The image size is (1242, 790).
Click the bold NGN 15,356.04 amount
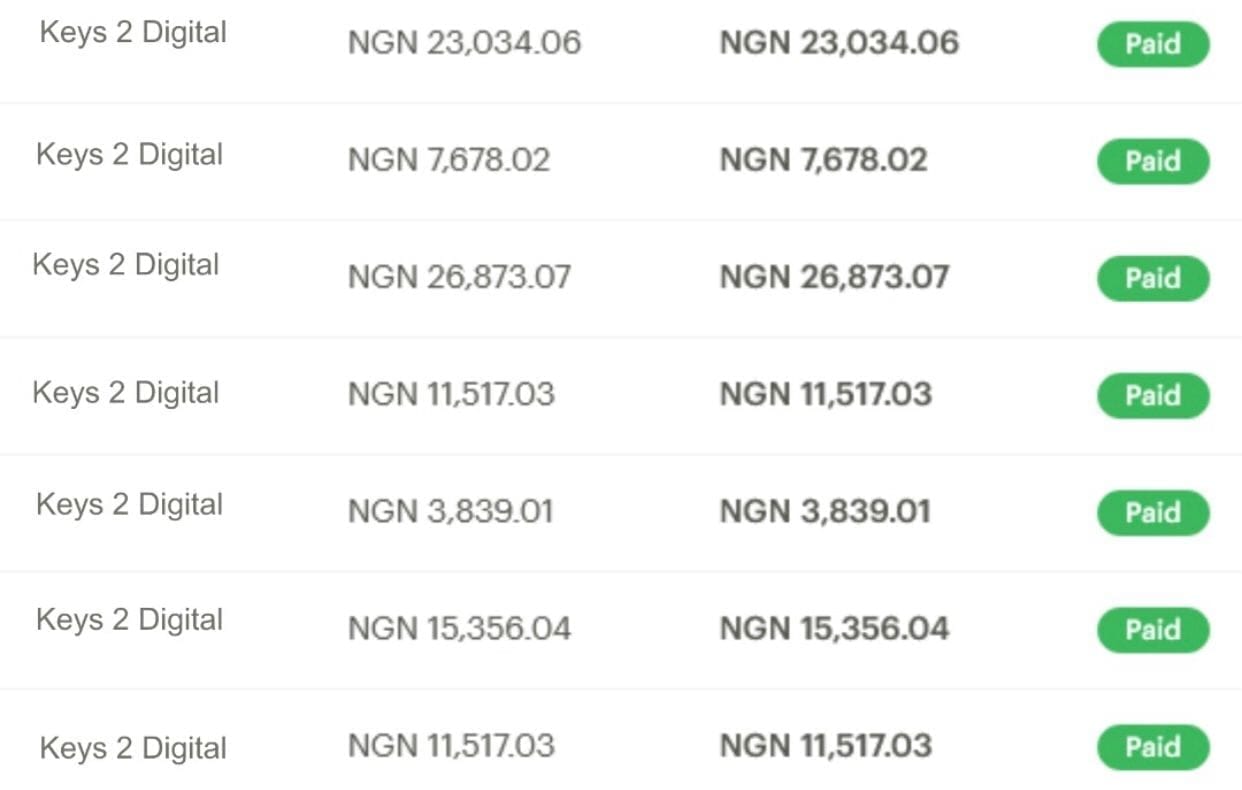(834, 628)
